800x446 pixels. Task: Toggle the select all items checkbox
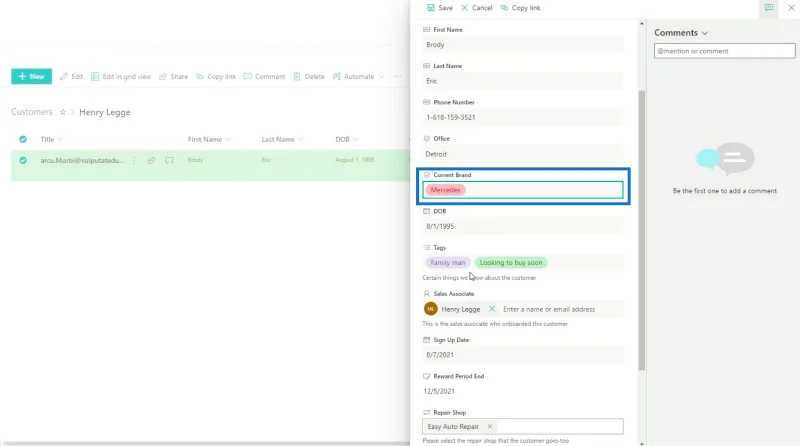(x=23, y=139)
